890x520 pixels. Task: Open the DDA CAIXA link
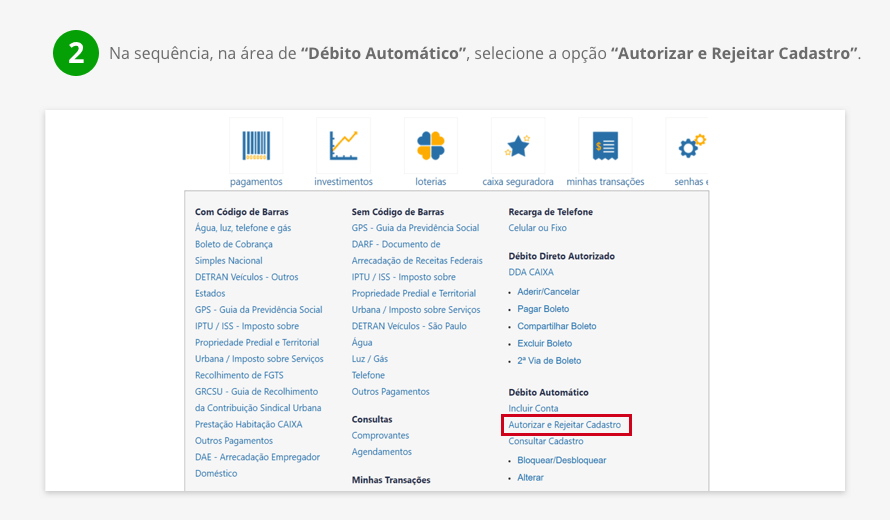[x=531, y=272]
